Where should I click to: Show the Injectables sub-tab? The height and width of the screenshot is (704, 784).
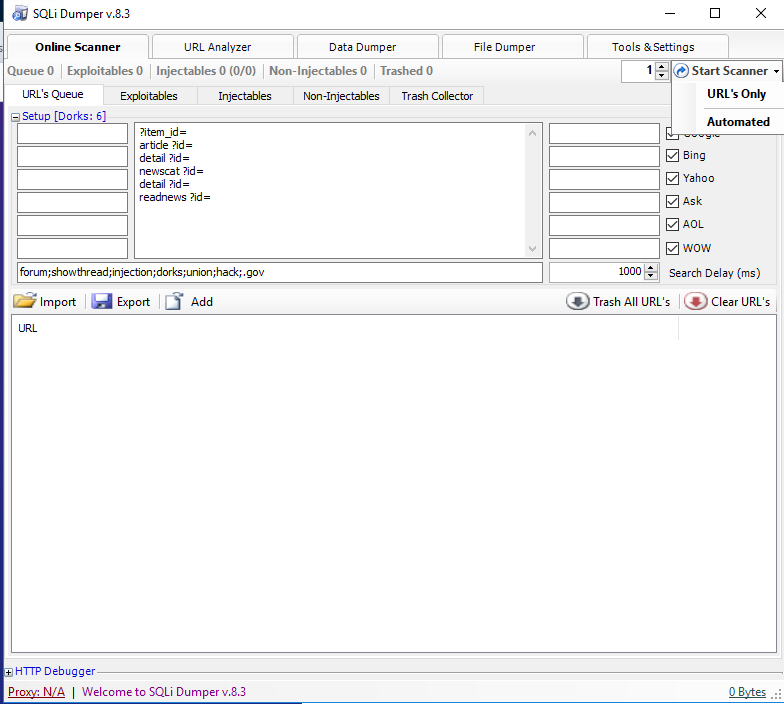pyautogui.click(x=245, y=96)
